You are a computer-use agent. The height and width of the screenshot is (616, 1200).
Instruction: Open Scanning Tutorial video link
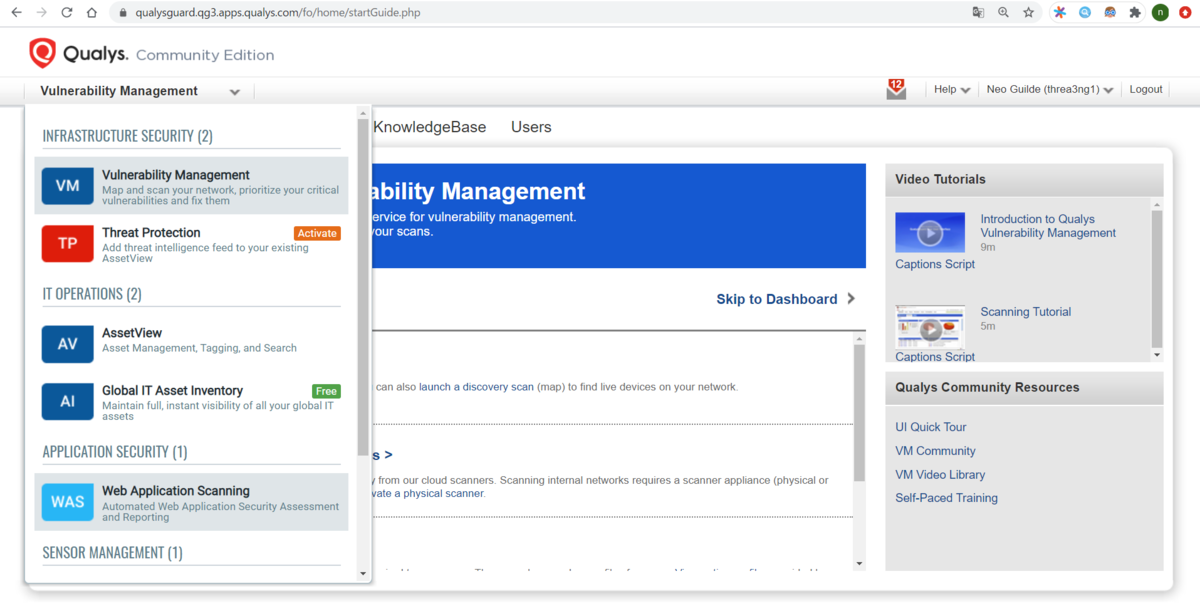pyautogui.click(x=1025, y=312)
